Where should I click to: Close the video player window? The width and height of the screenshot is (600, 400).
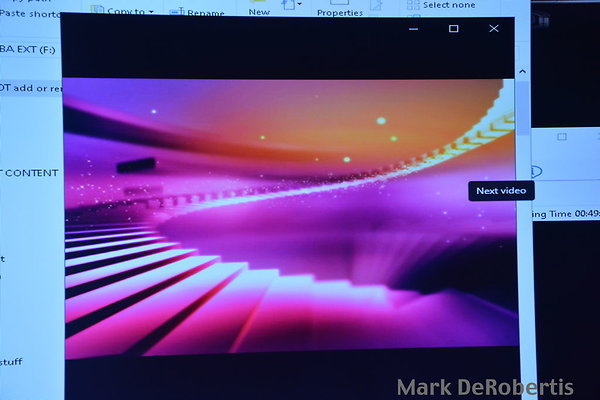493,29
